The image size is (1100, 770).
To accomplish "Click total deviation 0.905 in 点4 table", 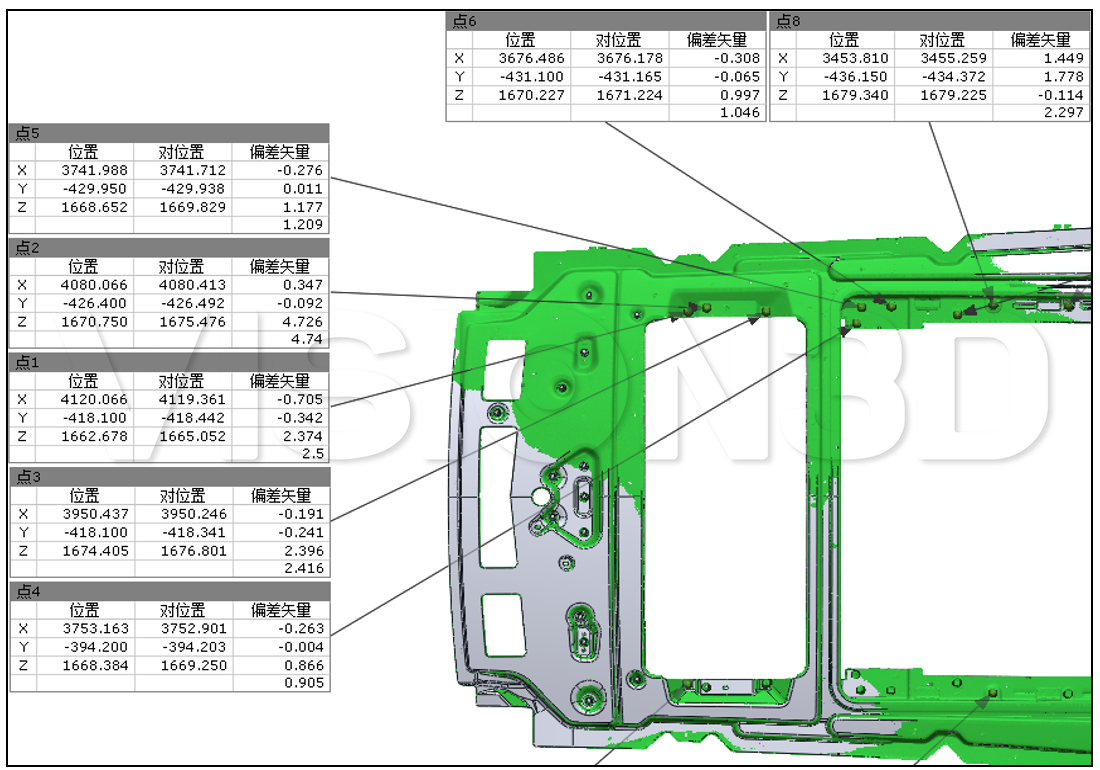I will click(303, 683).
